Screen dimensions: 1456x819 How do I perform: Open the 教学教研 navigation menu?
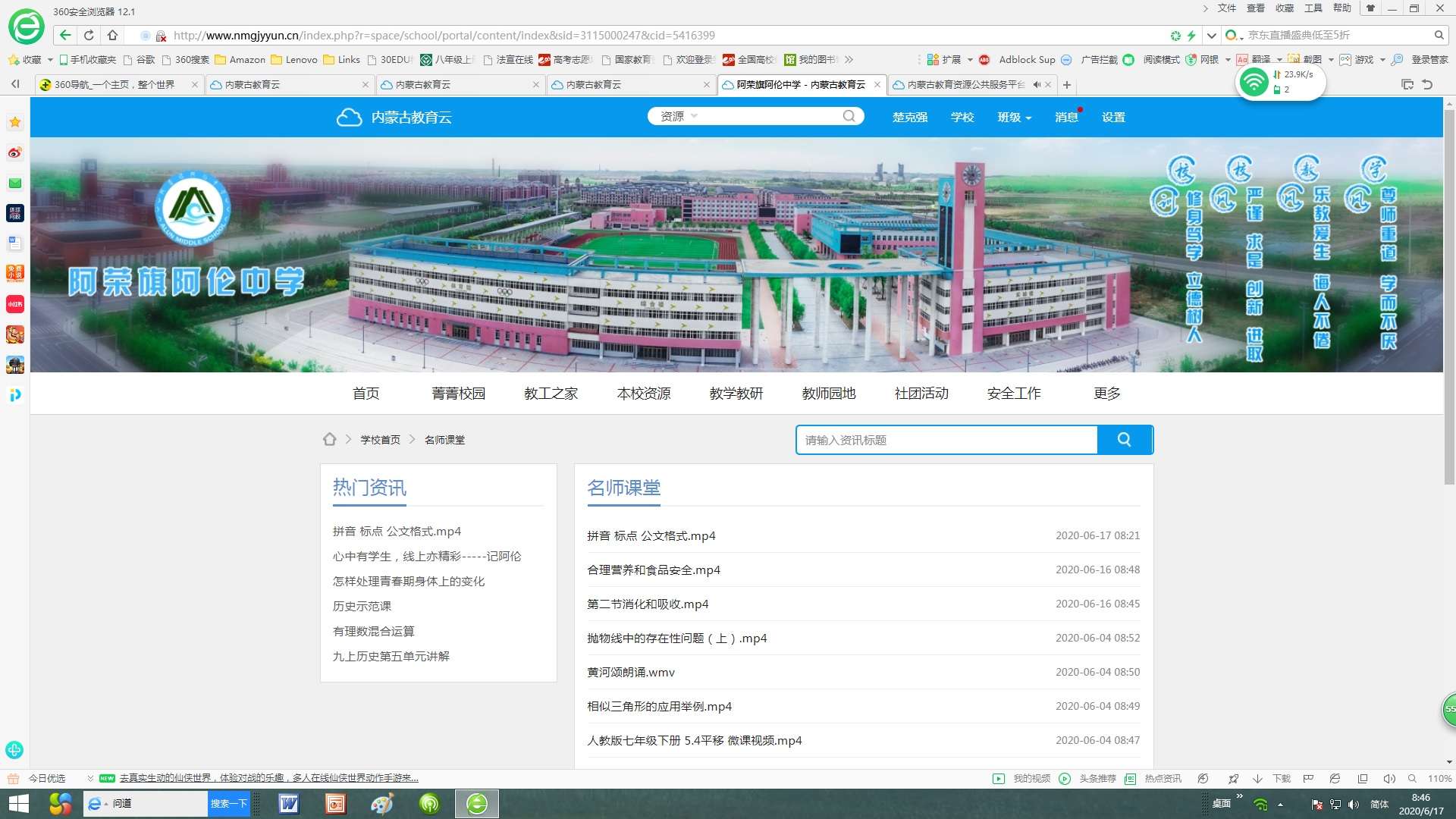coord(736,394)
